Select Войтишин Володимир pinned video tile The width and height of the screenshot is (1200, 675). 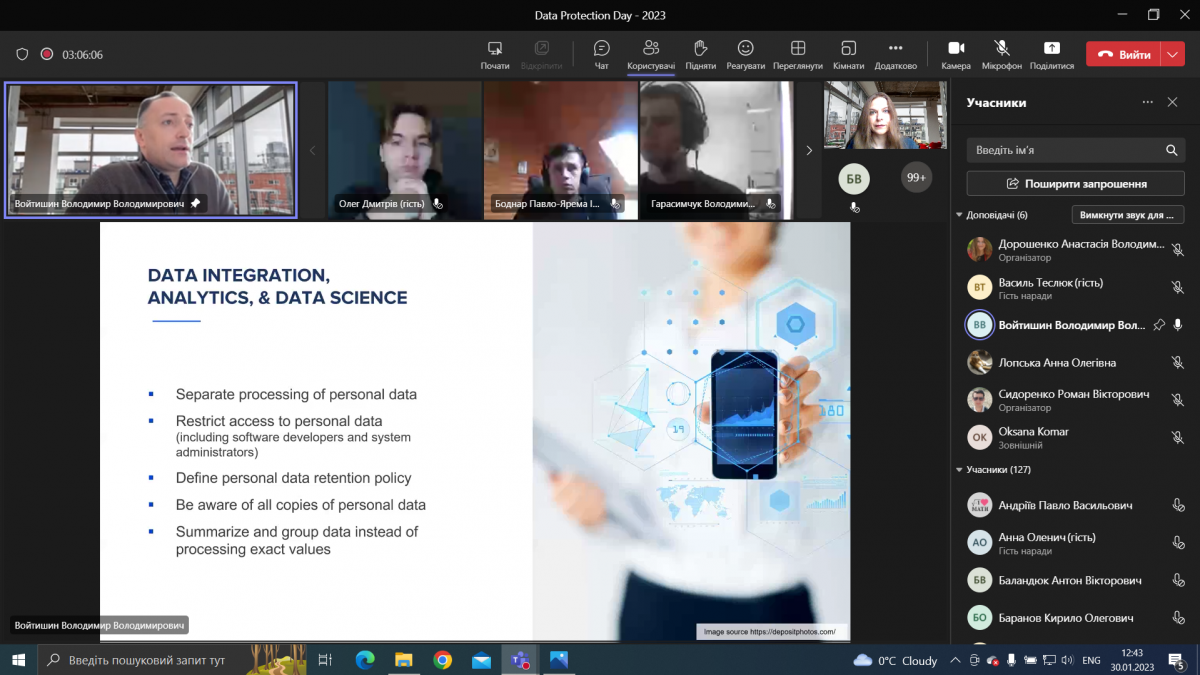point(150,150)
